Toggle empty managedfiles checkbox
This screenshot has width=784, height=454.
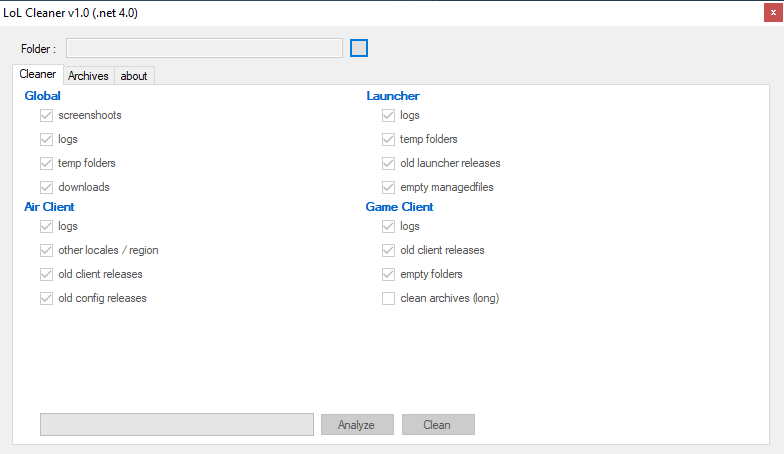tap(388, 188)
